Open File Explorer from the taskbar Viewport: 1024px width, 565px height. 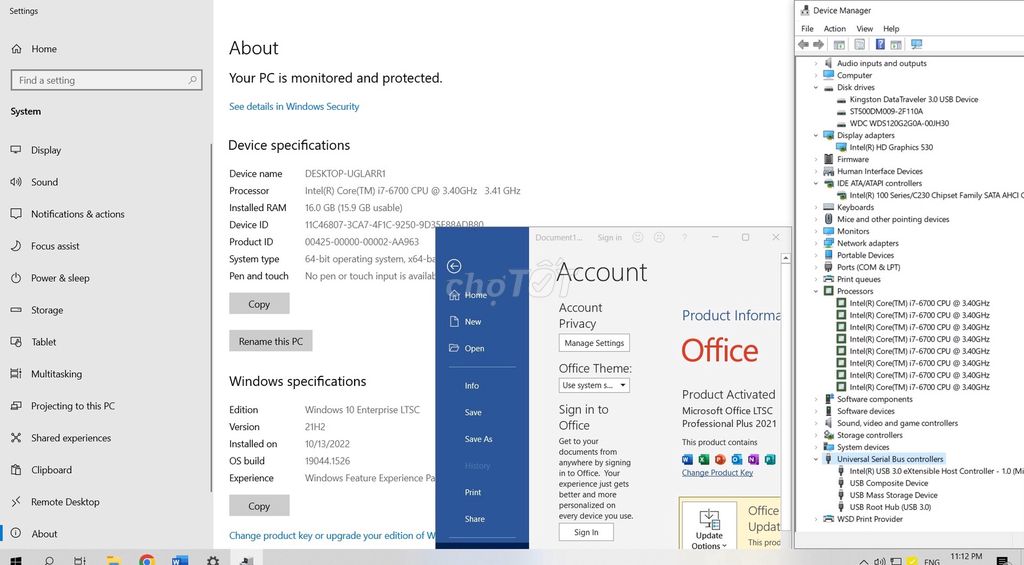tap(114, 560)
